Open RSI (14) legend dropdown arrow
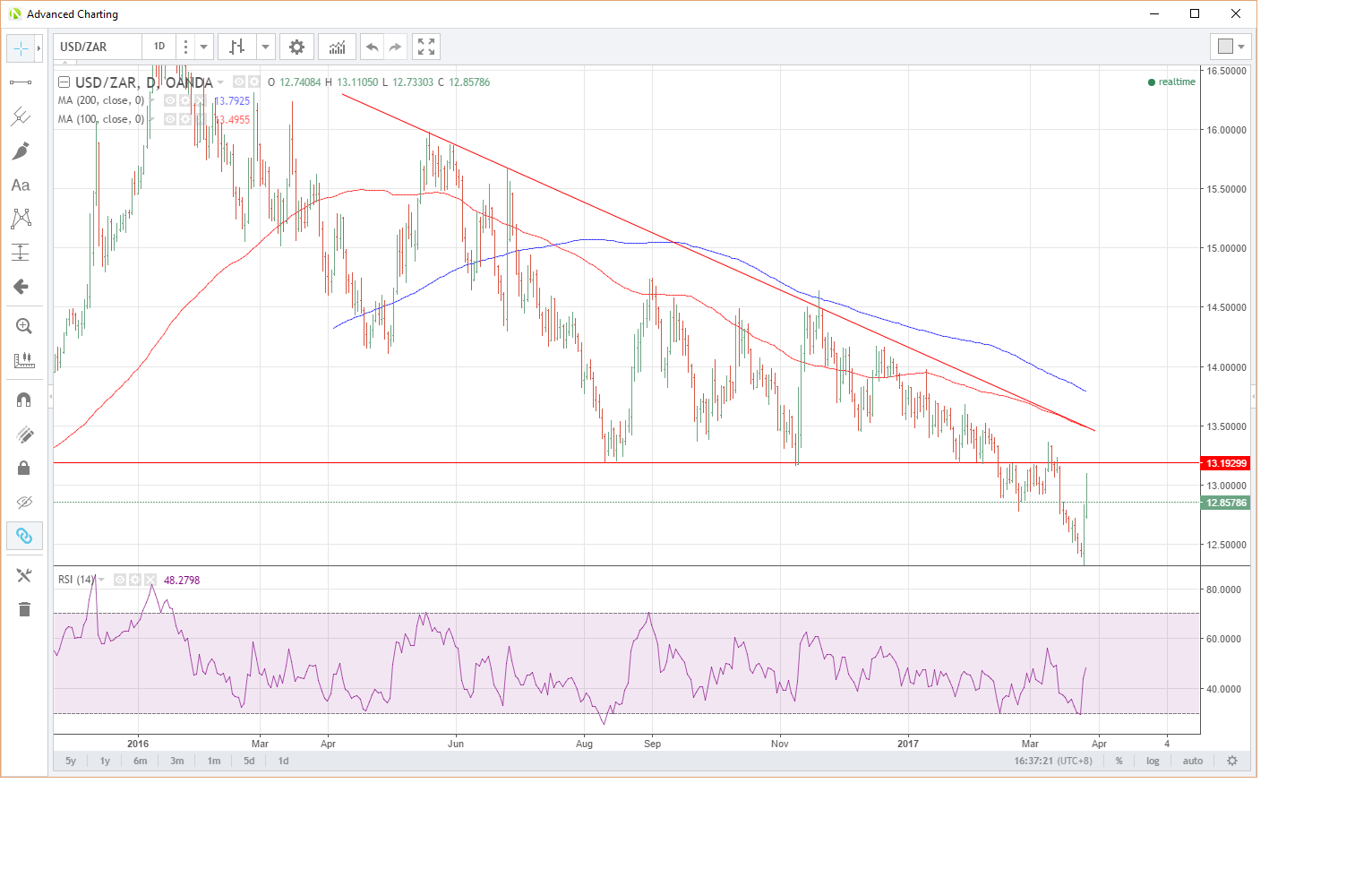The image size is (1372, 878). [101, 580]
